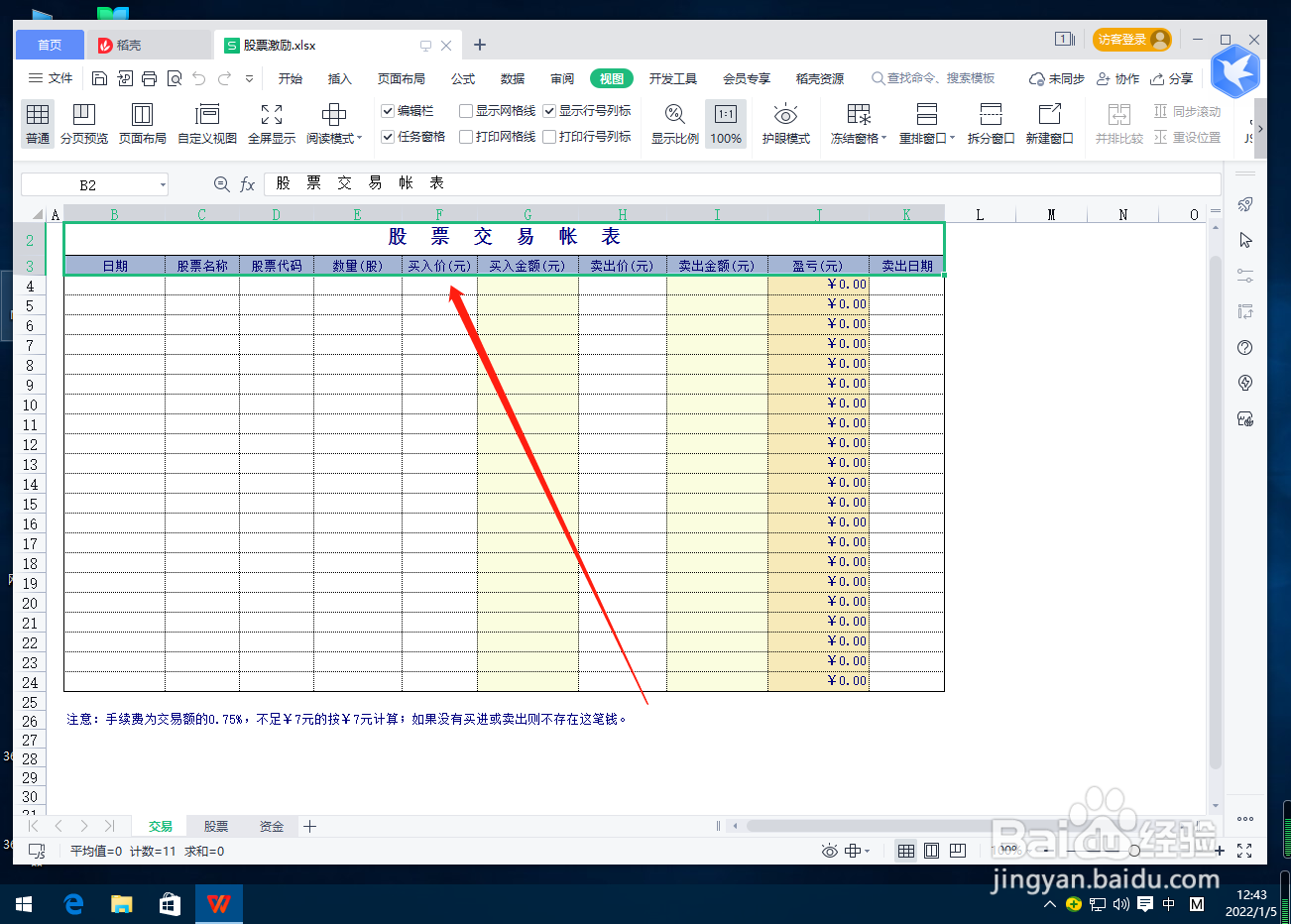Disable the 显示行号列标 headings checkbox
Image resolution: width=1291 pixels, height=924 pixels.
click(551, 112)
